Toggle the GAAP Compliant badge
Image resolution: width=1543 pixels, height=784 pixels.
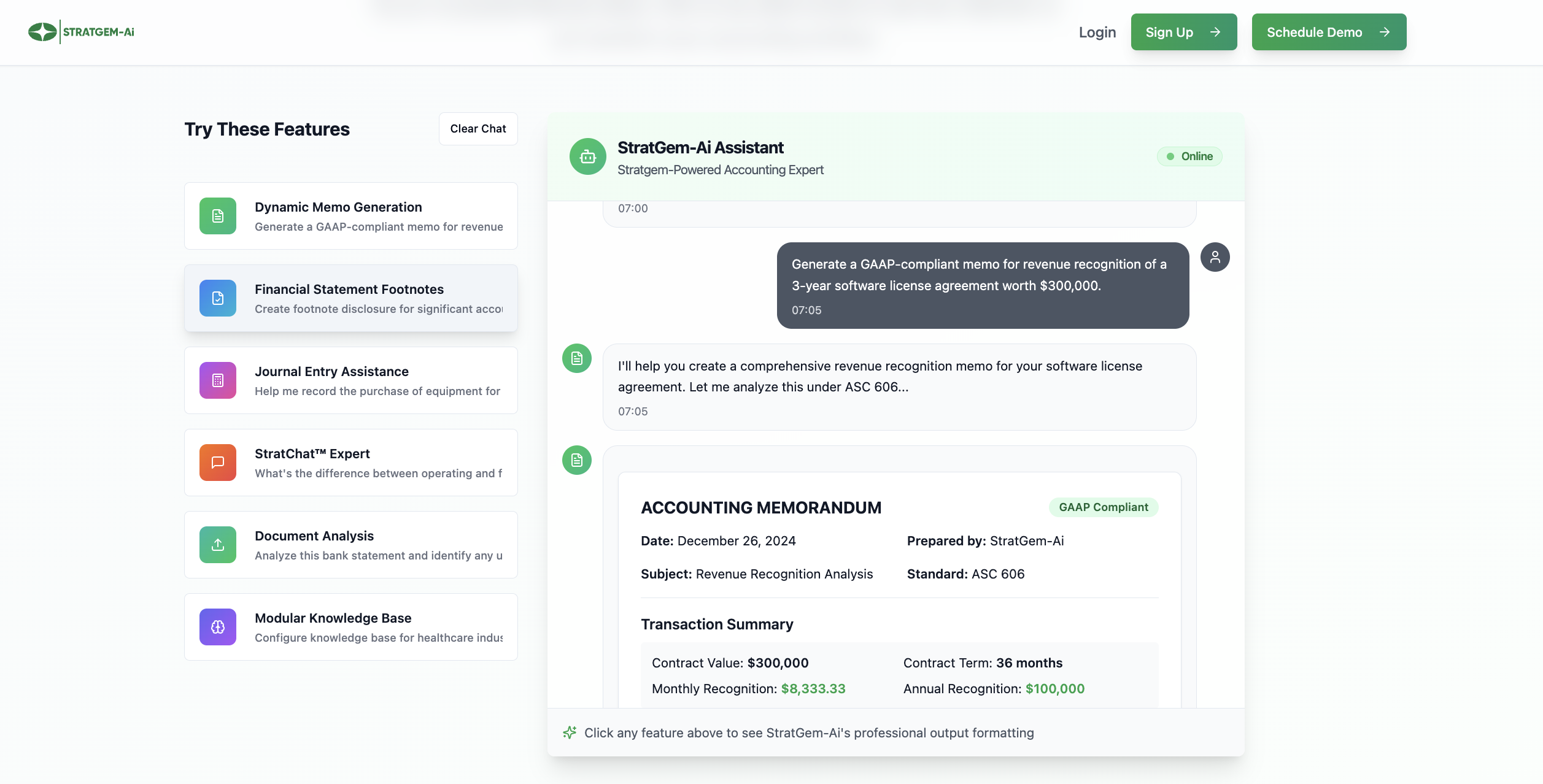[1103, 507]
